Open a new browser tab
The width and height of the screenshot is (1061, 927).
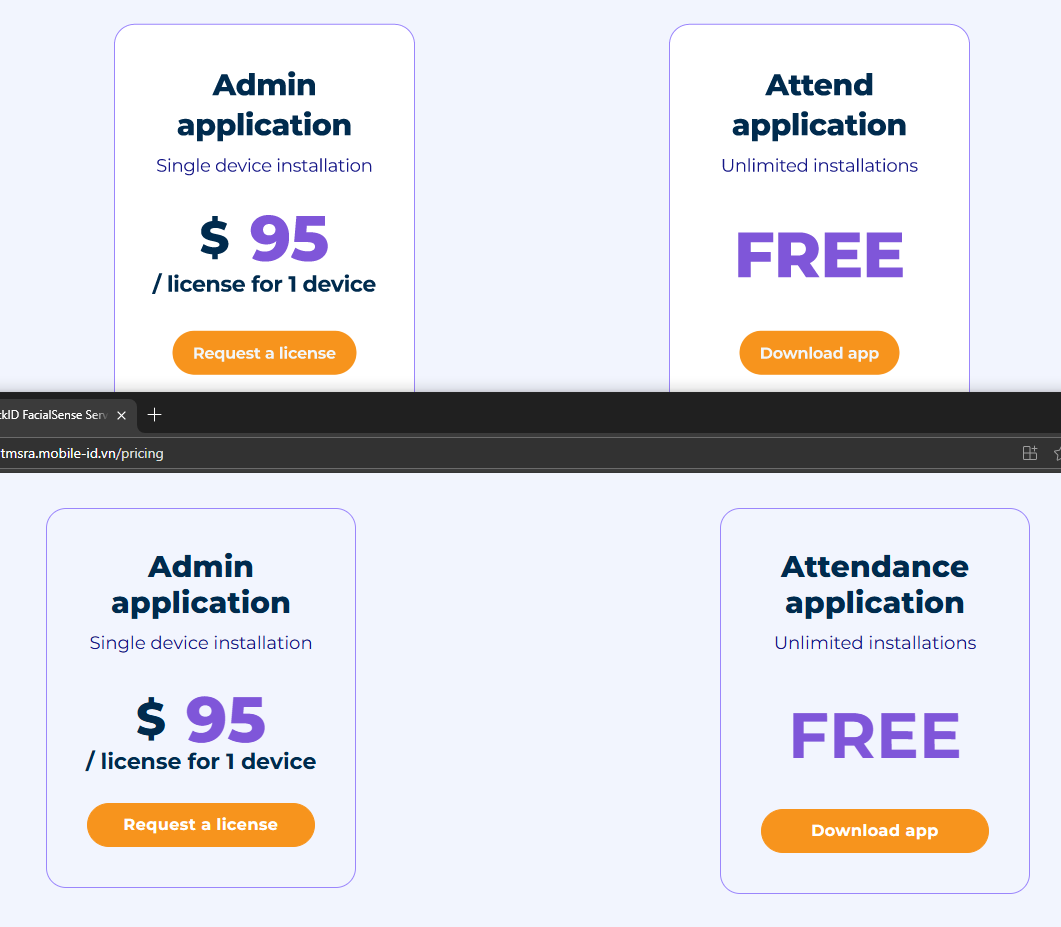[x=154, y=415]
